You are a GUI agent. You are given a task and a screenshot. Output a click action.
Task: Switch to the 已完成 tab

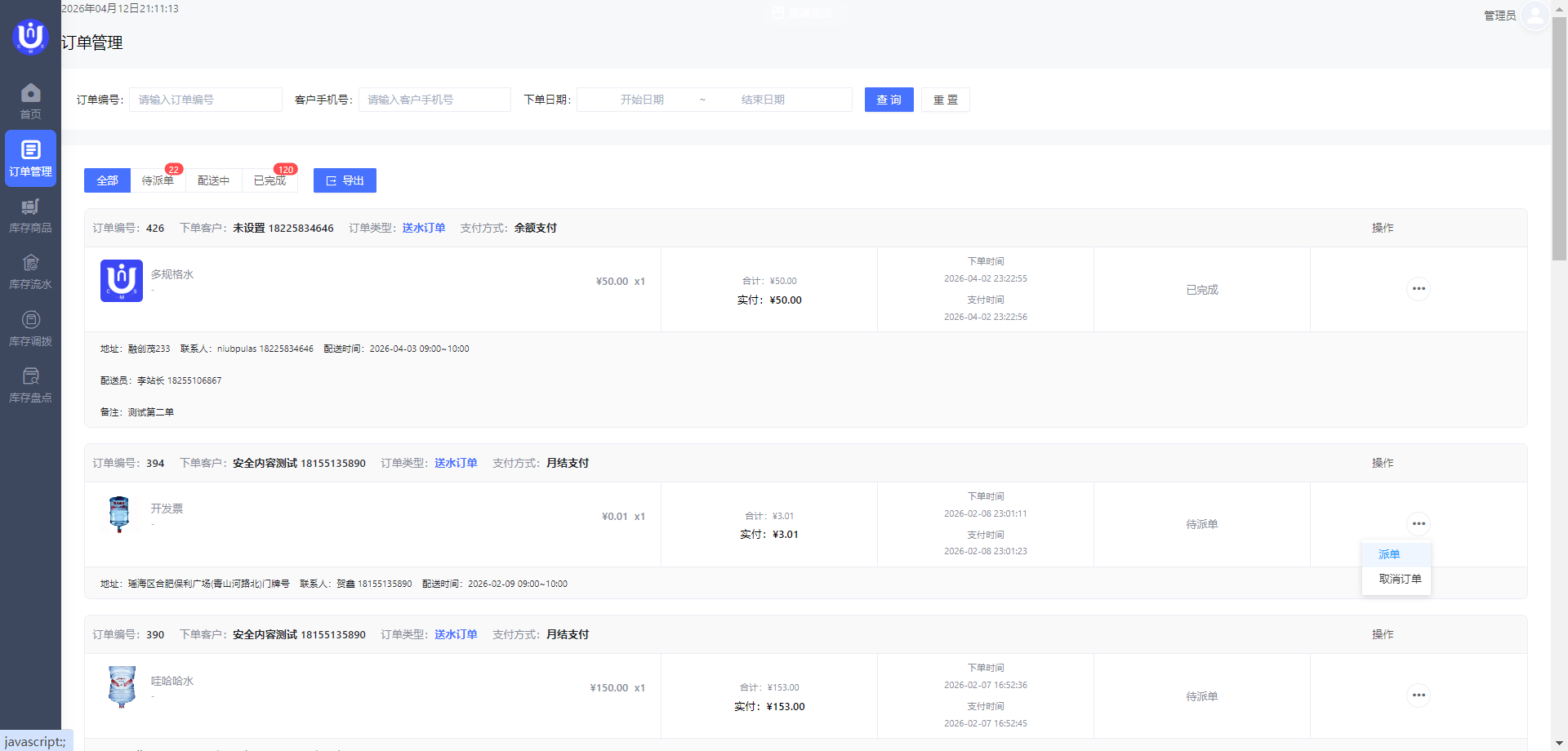(269, 180)
